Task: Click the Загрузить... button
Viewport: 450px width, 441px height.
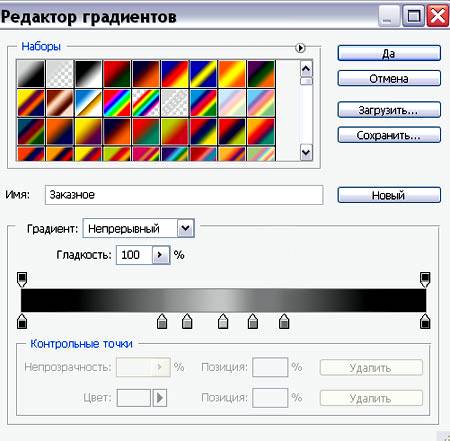Action: (389, 110)
